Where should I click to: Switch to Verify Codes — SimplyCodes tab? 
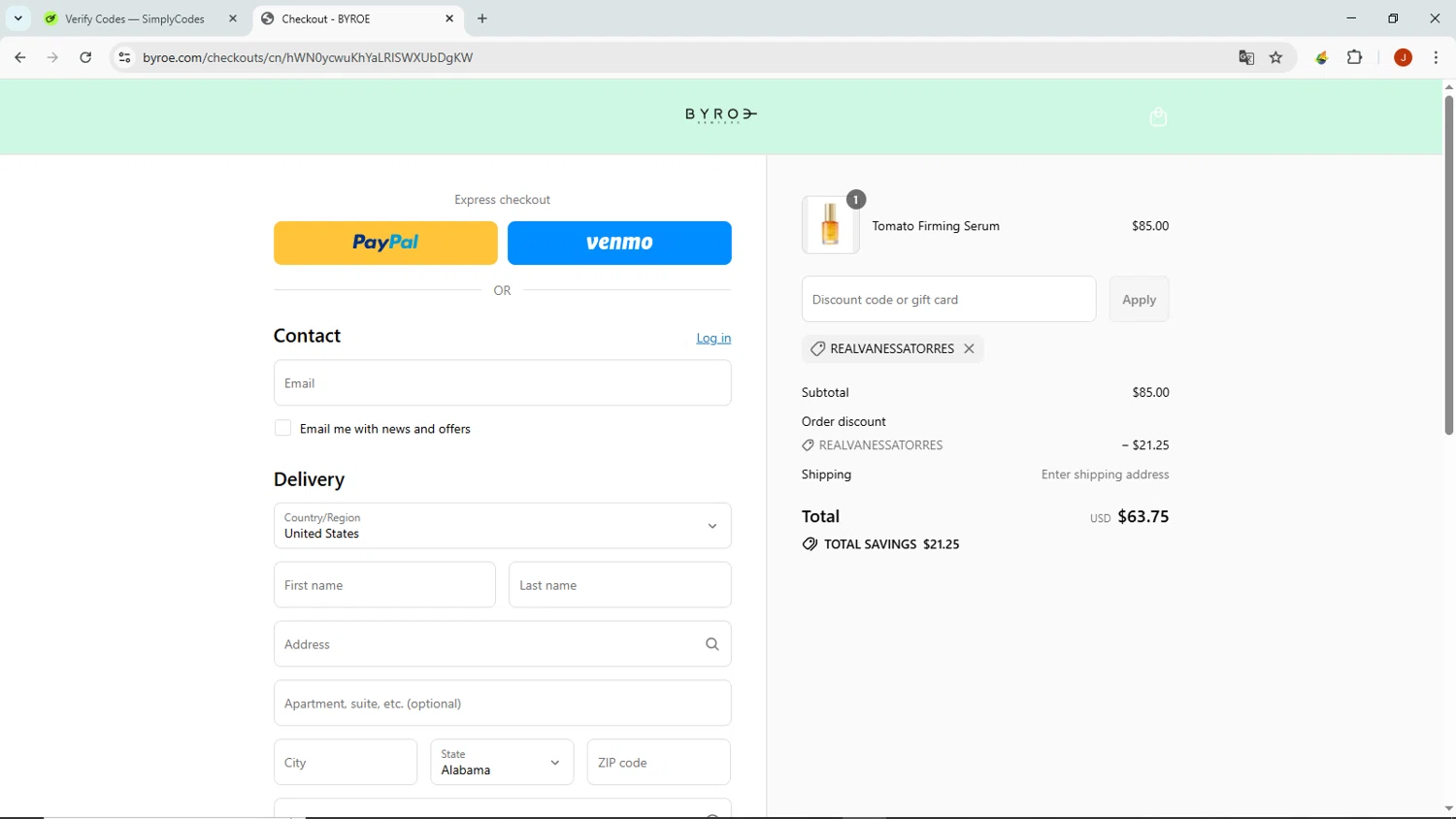point(134,18)
